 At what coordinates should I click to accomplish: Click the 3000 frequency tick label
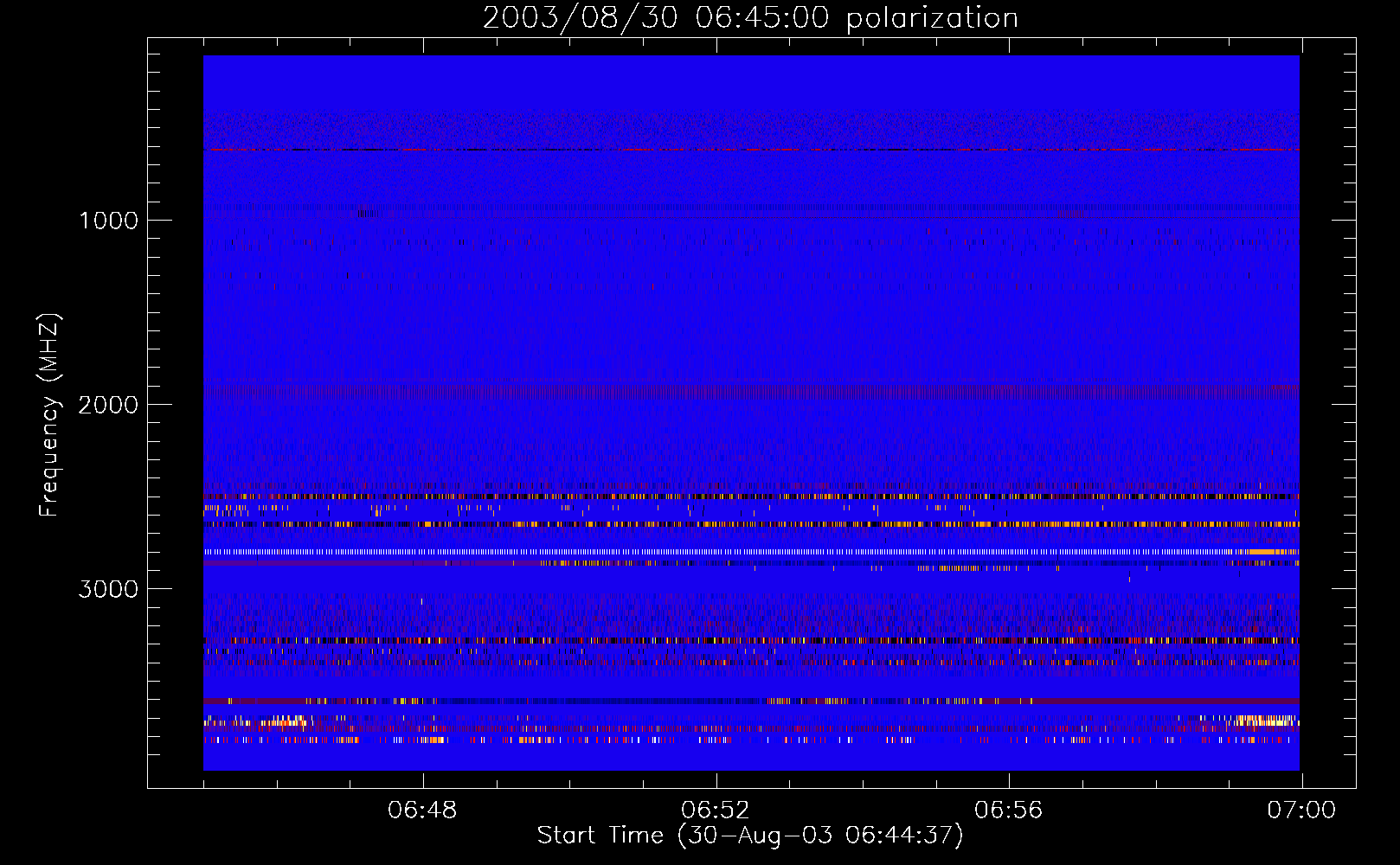108,589
